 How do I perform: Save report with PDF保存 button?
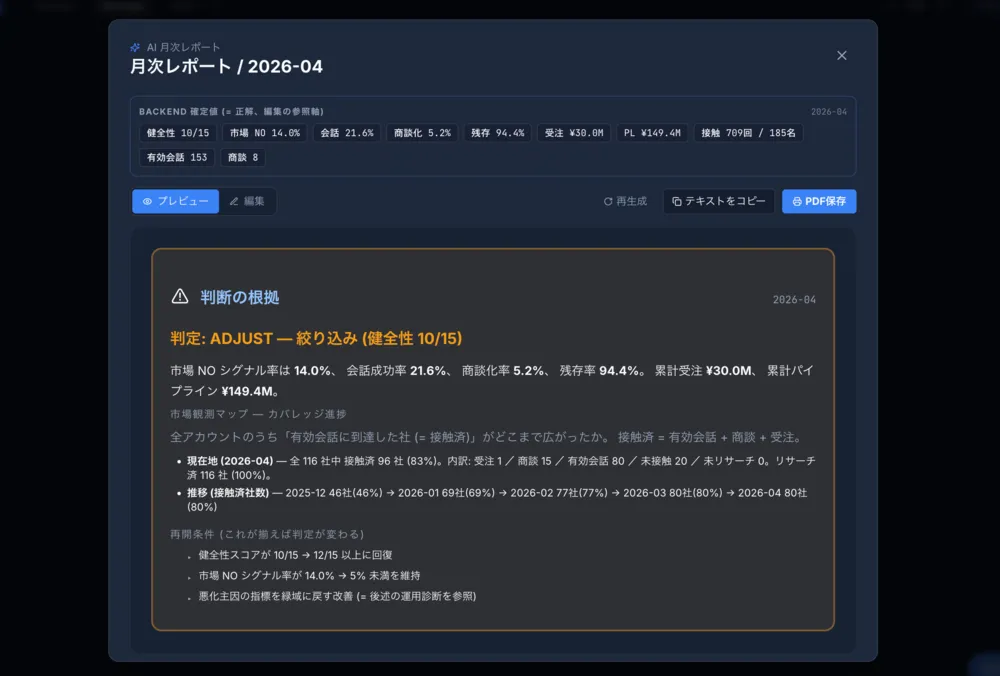coord(819,201)
